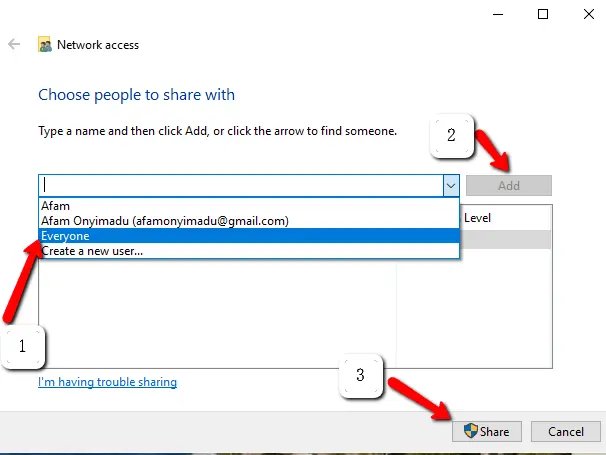Go back using the back arrow

pyautogui.click(x=14, y=44)
